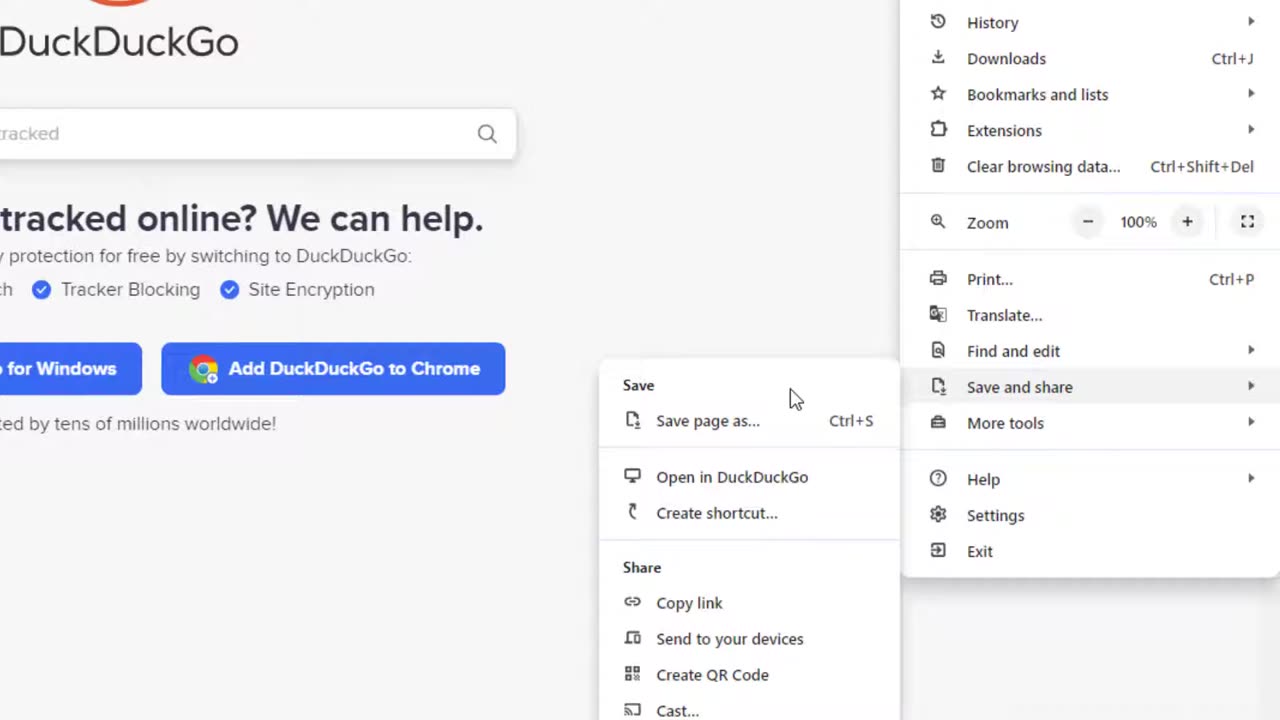Click the Copy link chain icon
Viewport: 1280px width, 720px height.
[x=632, y=603]
